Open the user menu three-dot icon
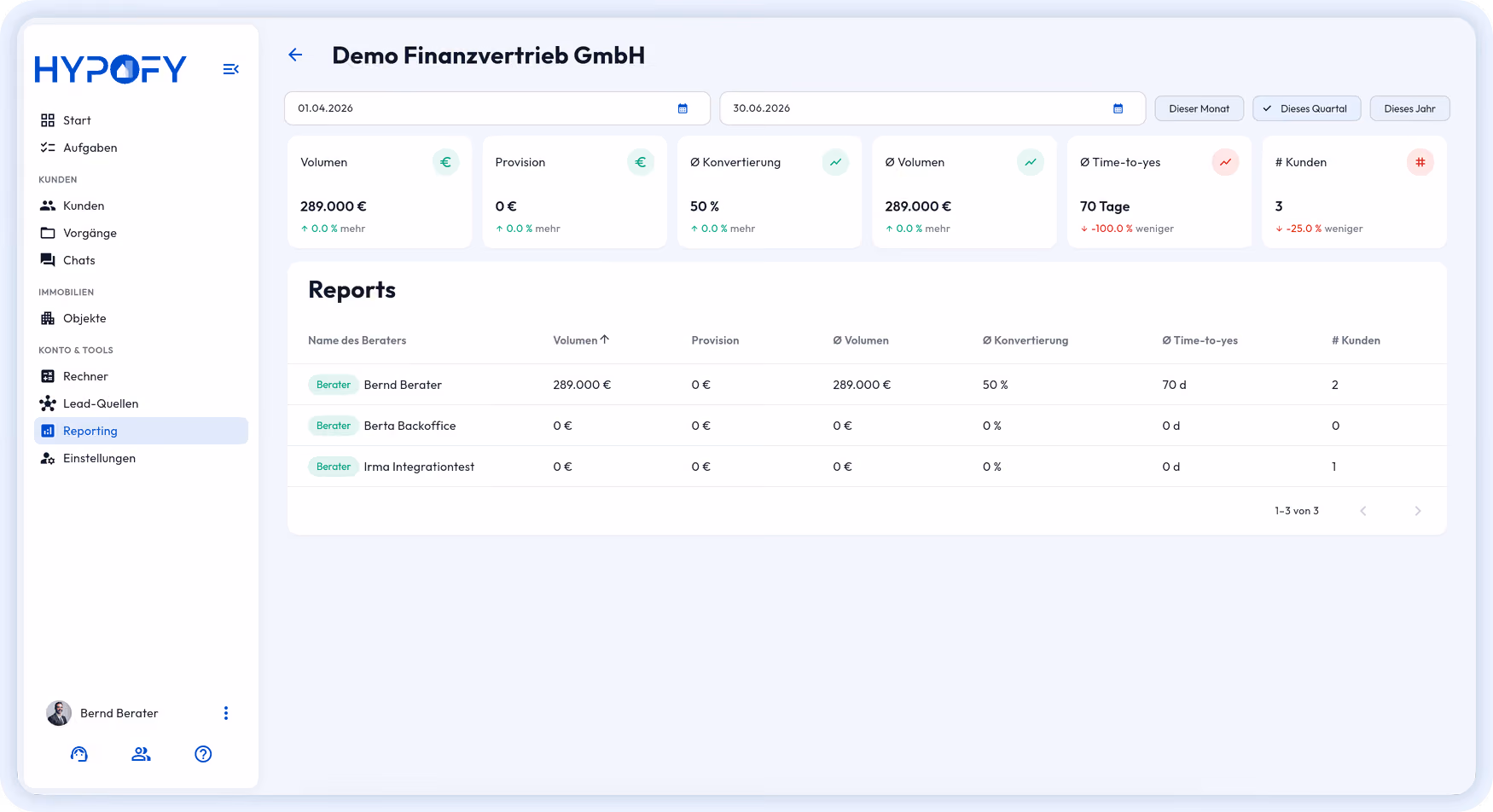Viewport: 1493px width, 812px height. pos(226,713)
